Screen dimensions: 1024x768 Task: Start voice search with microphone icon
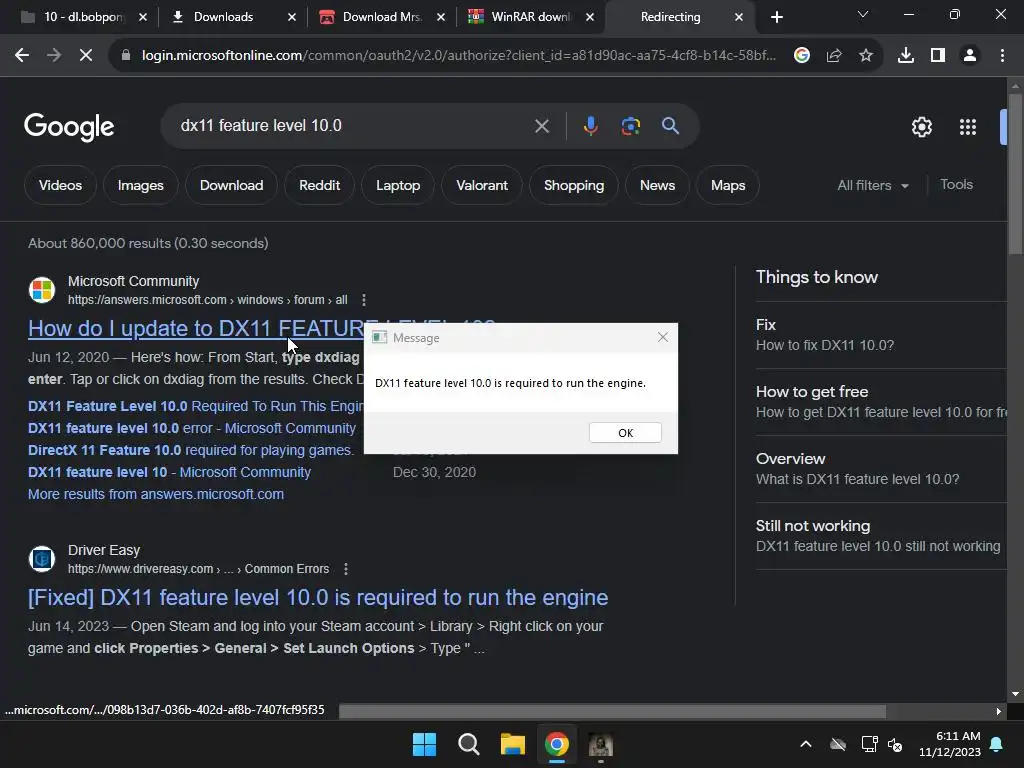click(x=590, y=126)
